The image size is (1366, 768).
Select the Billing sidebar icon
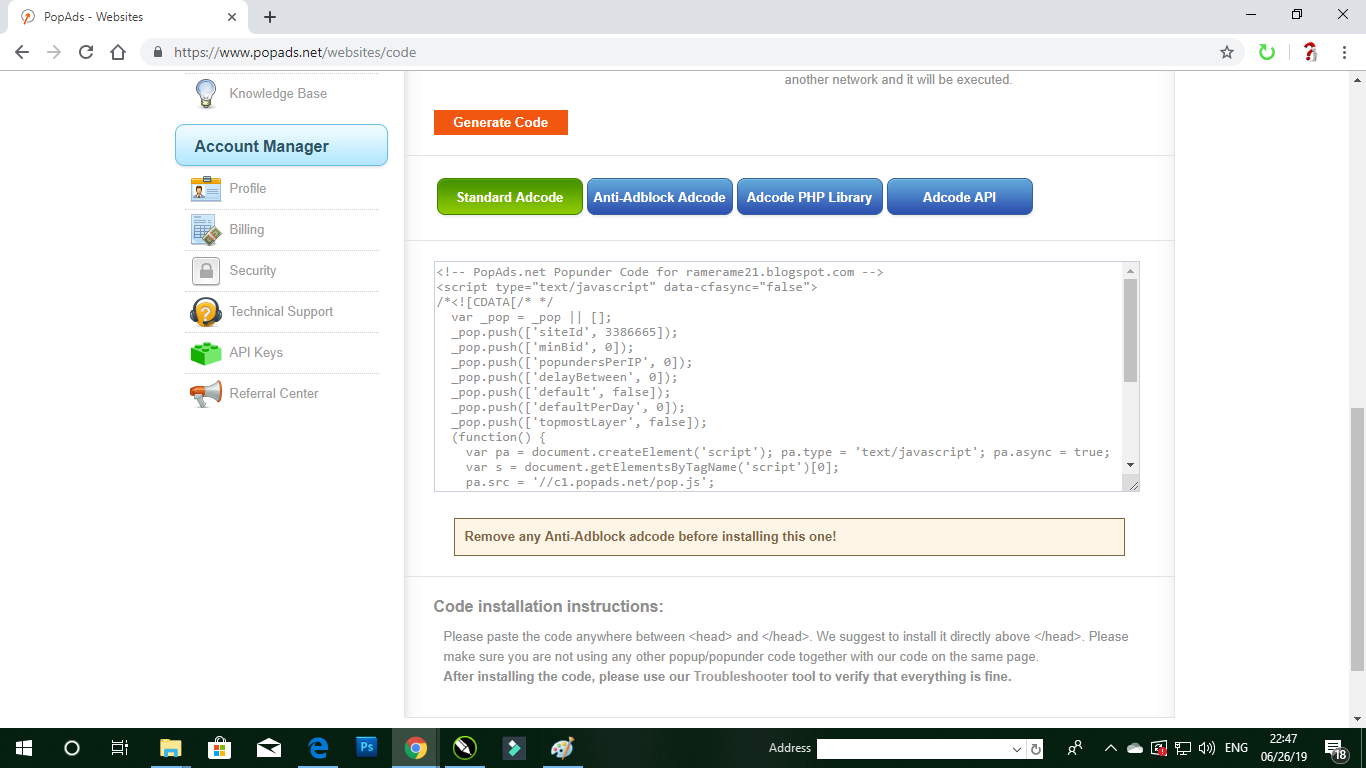(206, 229)
